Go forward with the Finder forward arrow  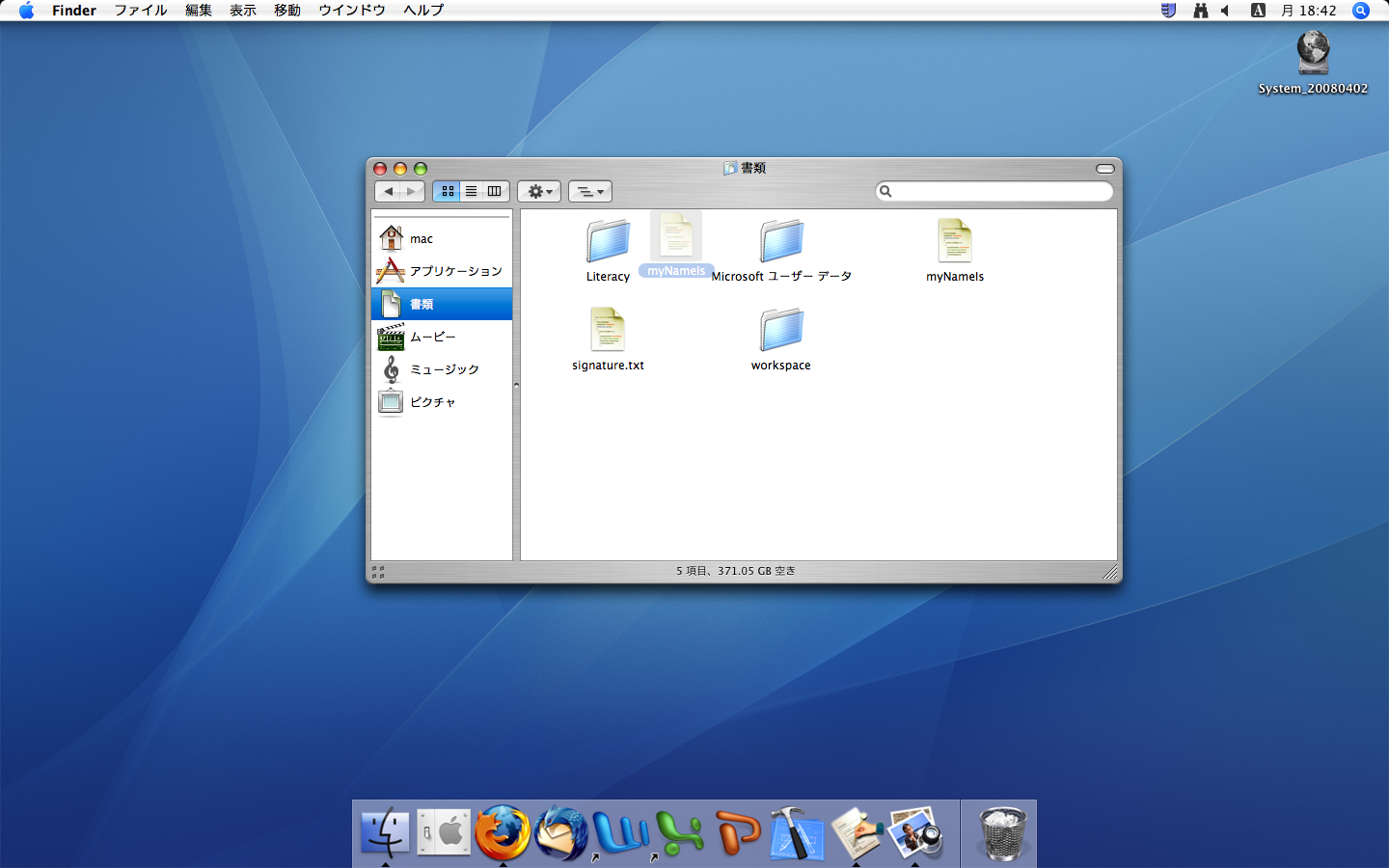pos(412,191)
